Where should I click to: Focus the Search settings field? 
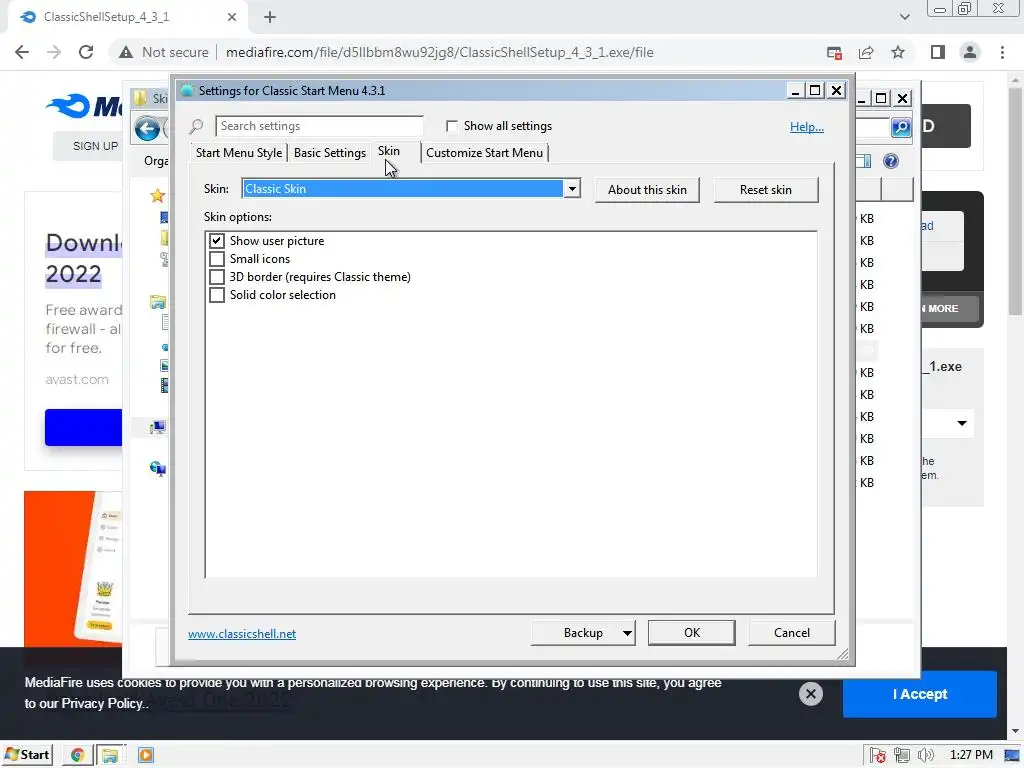click(319, 126)
